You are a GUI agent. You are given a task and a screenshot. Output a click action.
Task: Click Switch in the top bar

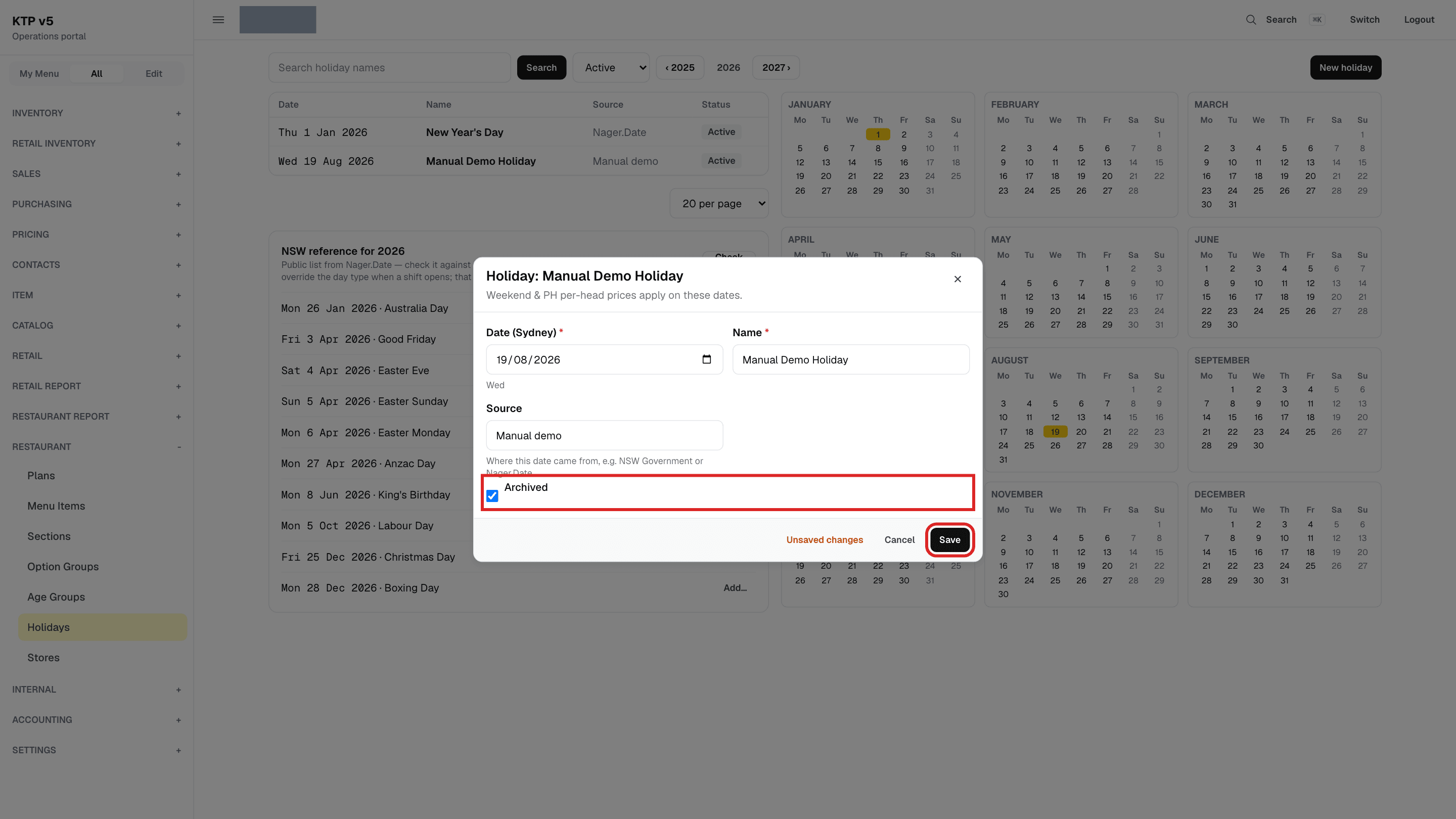(x=1364, y=20)
